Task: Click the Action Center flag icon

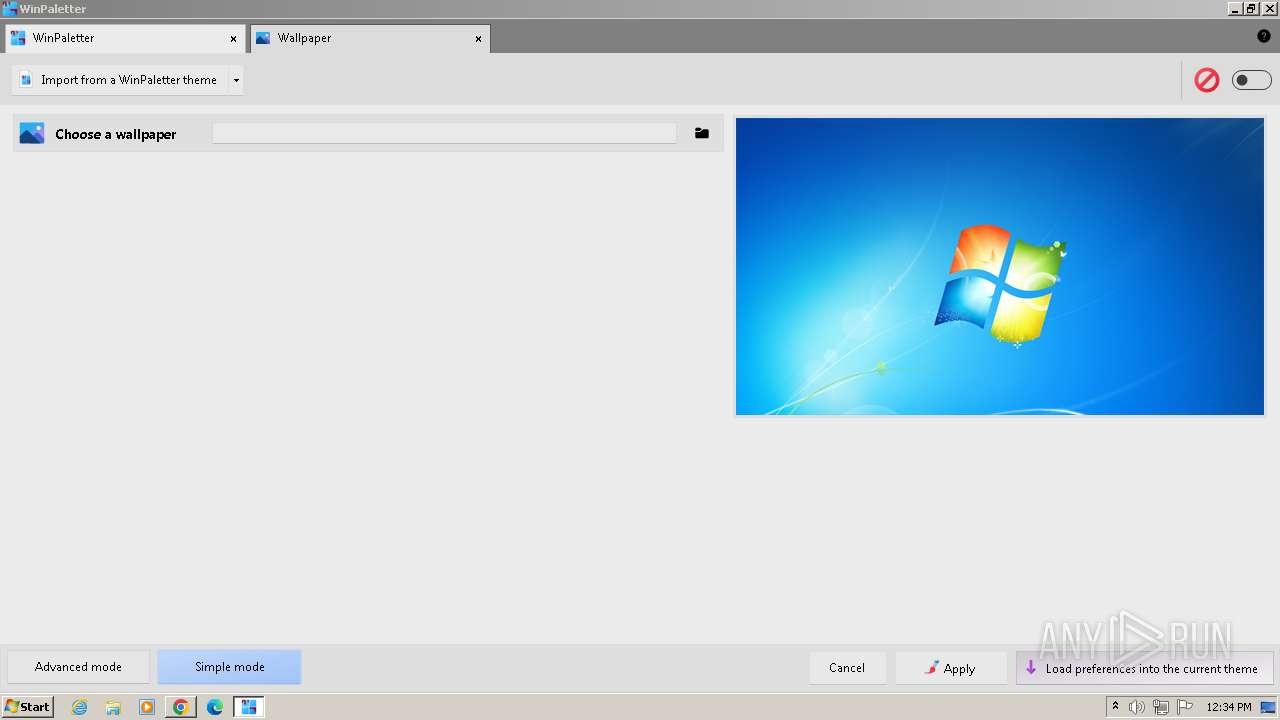Action: coord(1185,707)
